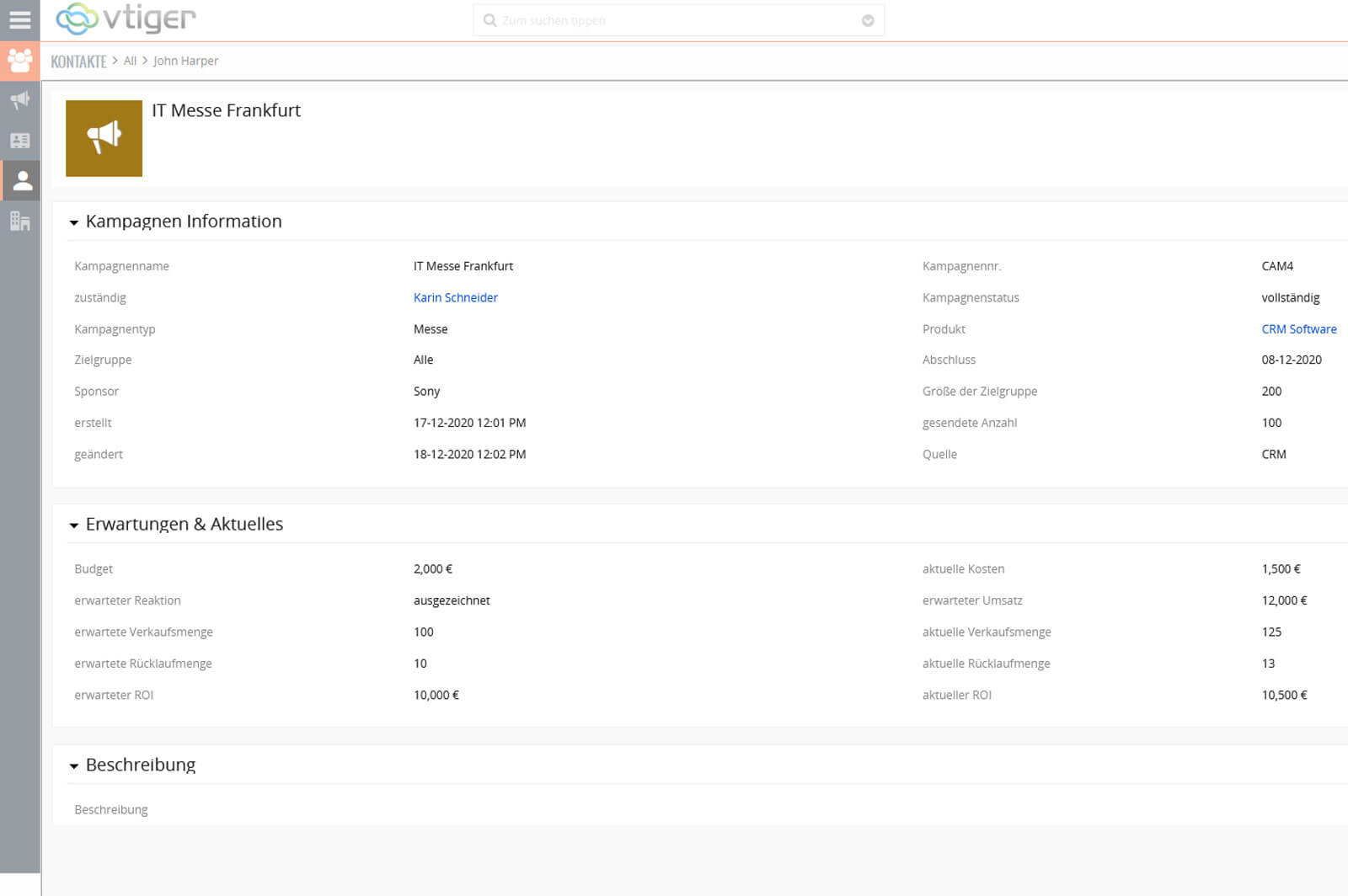Select Zielgruppe value Alle
The image size is (1348, 896).
(x=423, y=360)
